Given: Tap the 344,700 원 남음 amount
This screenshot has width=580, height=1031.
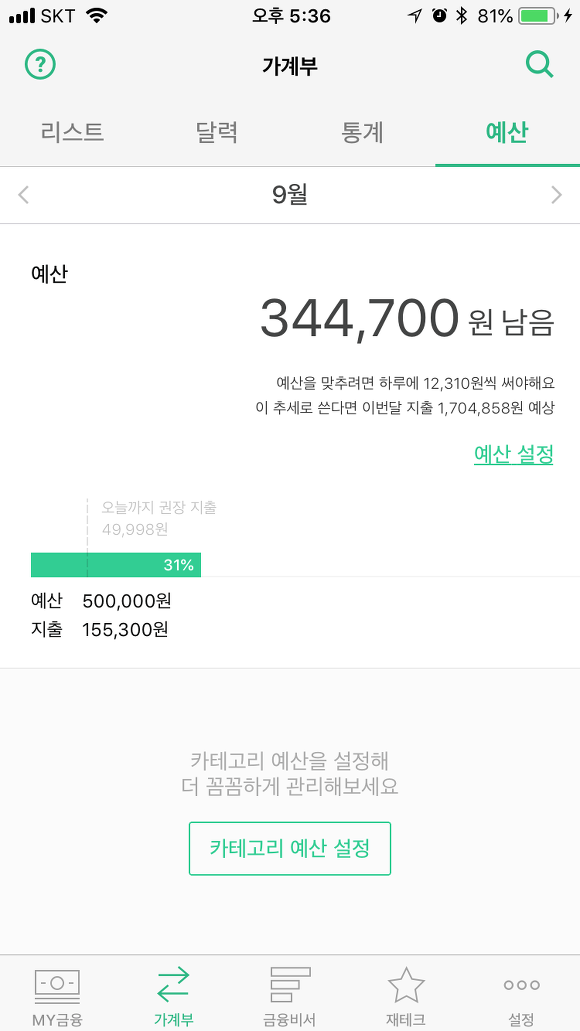Looking at the screenshot, I should (x=407, y=318).
